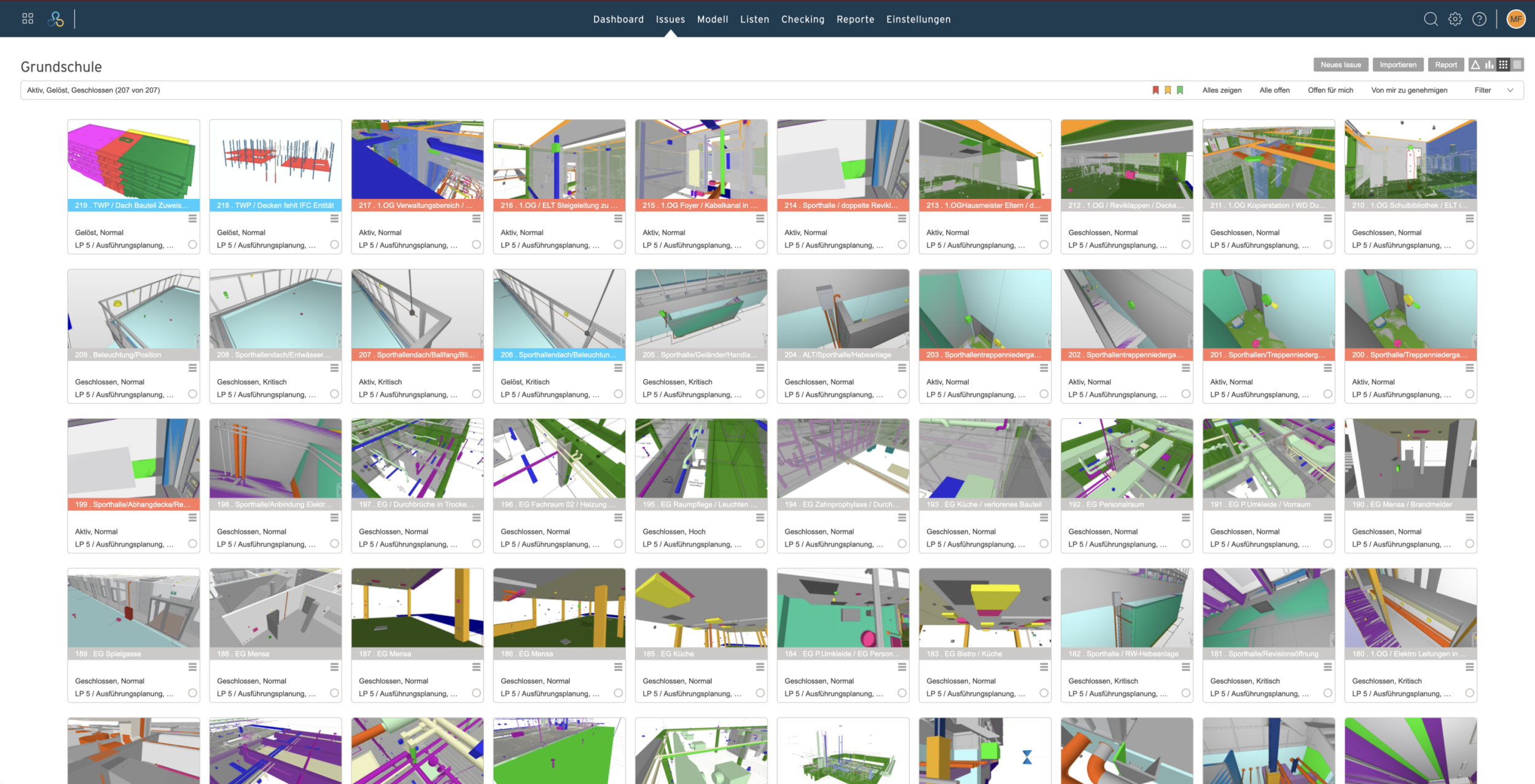Select radio circle on issue 207 card
Viewport: 1535px width, 784px height.
pyautogui.click(x=477, y=394)
